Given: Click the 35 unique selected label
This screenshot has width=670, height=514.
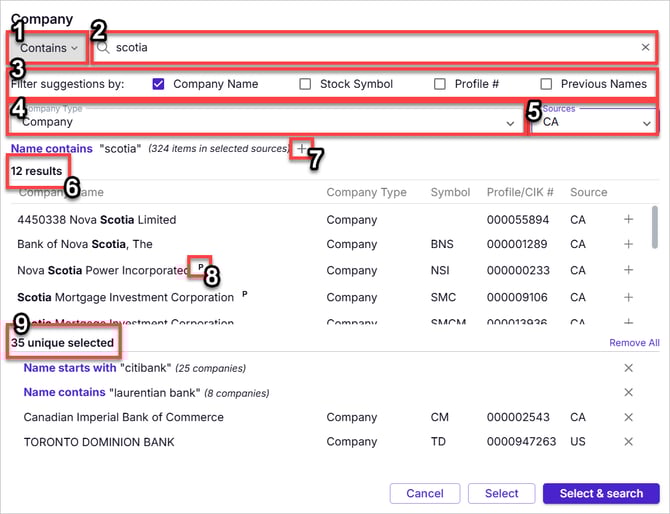Looking at the screenshot, I should [x=62, y=343].
